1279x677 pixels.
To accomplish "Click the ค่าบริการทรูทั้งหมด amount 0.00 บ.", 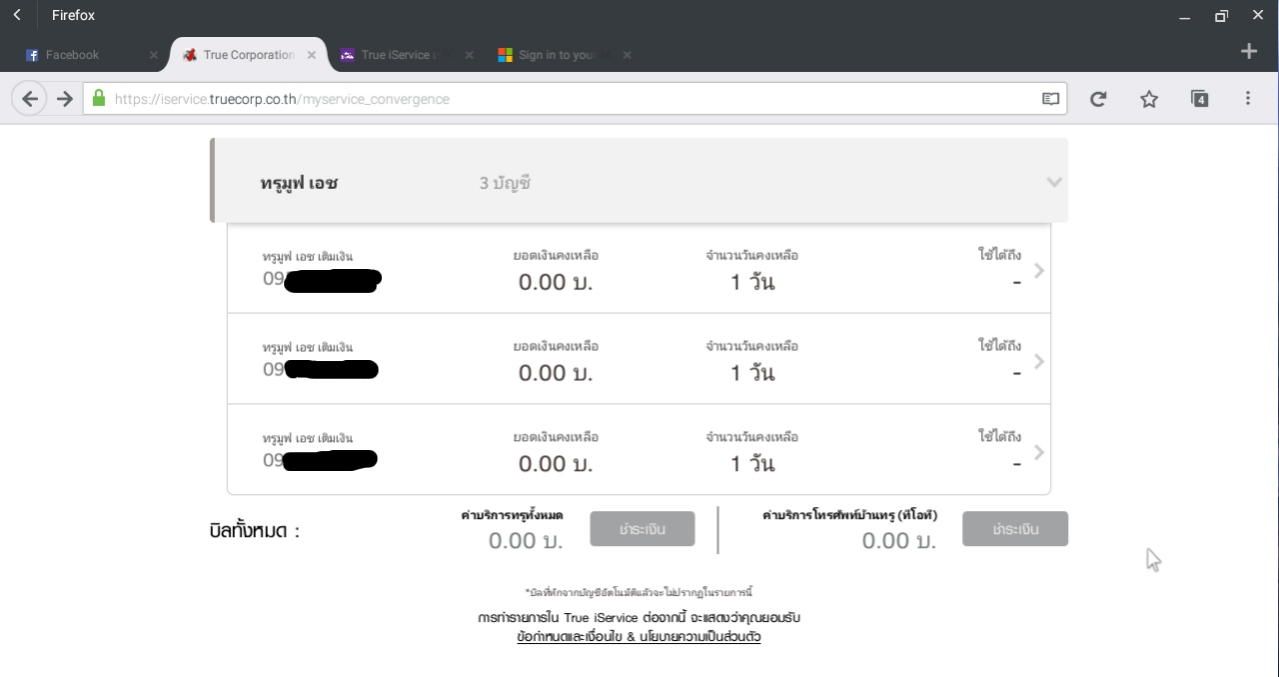I will click(525, 541).
